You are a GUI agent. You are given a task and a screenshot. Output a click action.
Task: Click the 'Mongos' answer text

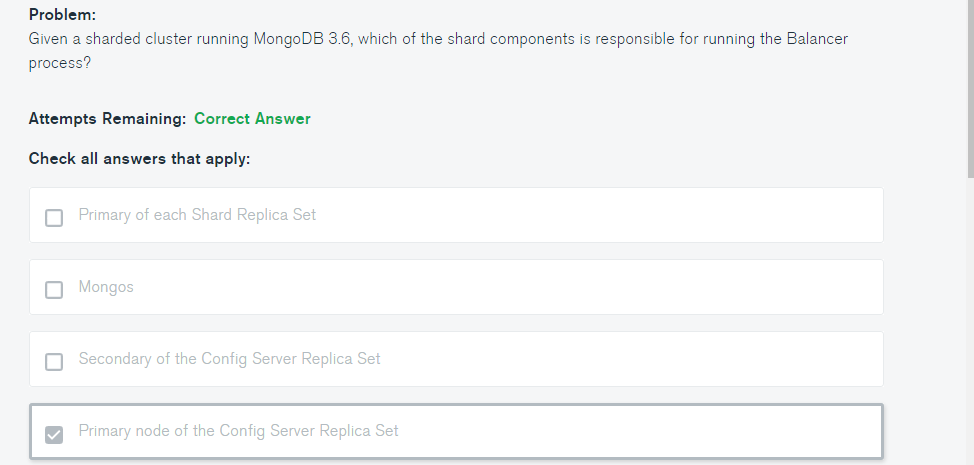tap(106, 287)
